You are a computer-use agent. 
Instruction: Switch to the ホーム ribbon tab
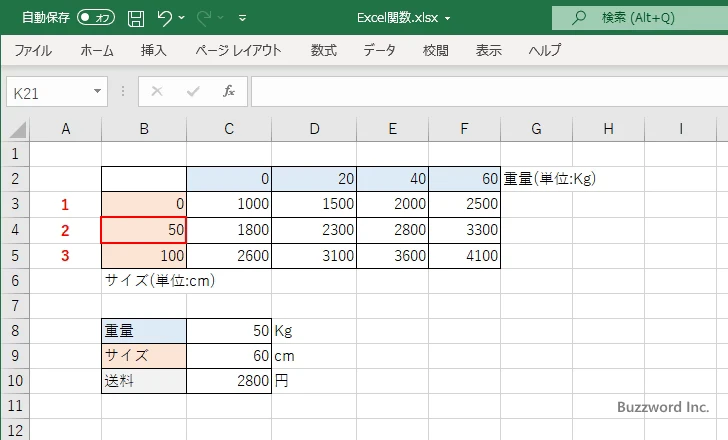[97, 50]
